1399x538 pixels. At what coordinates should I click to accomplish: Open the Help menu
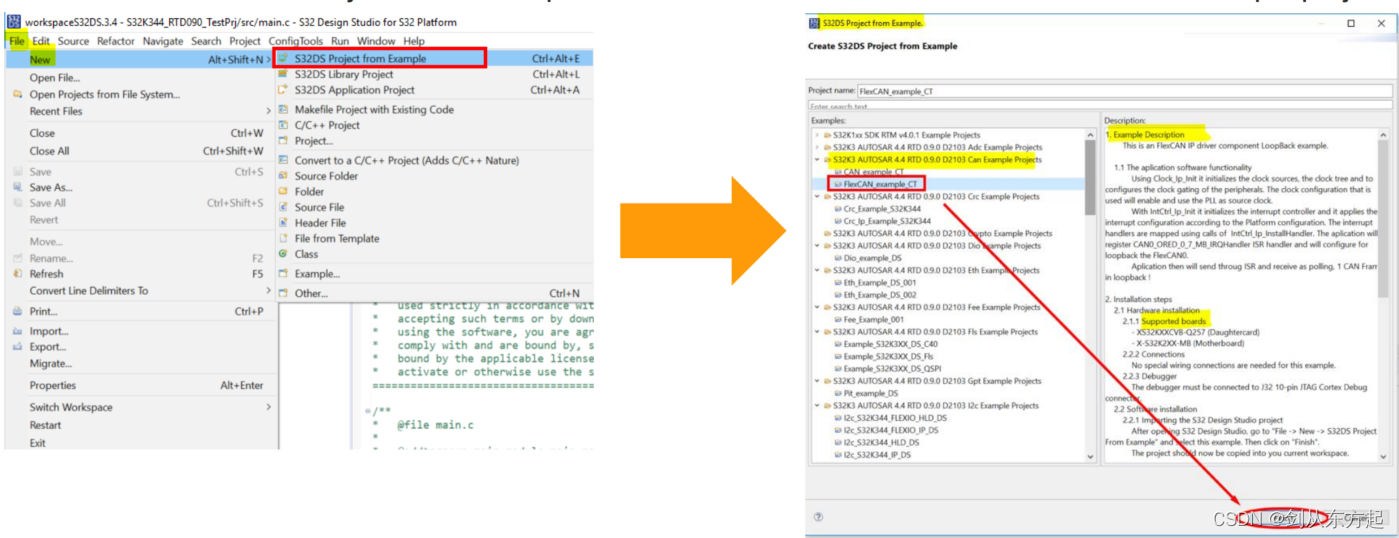coord(414,41)
